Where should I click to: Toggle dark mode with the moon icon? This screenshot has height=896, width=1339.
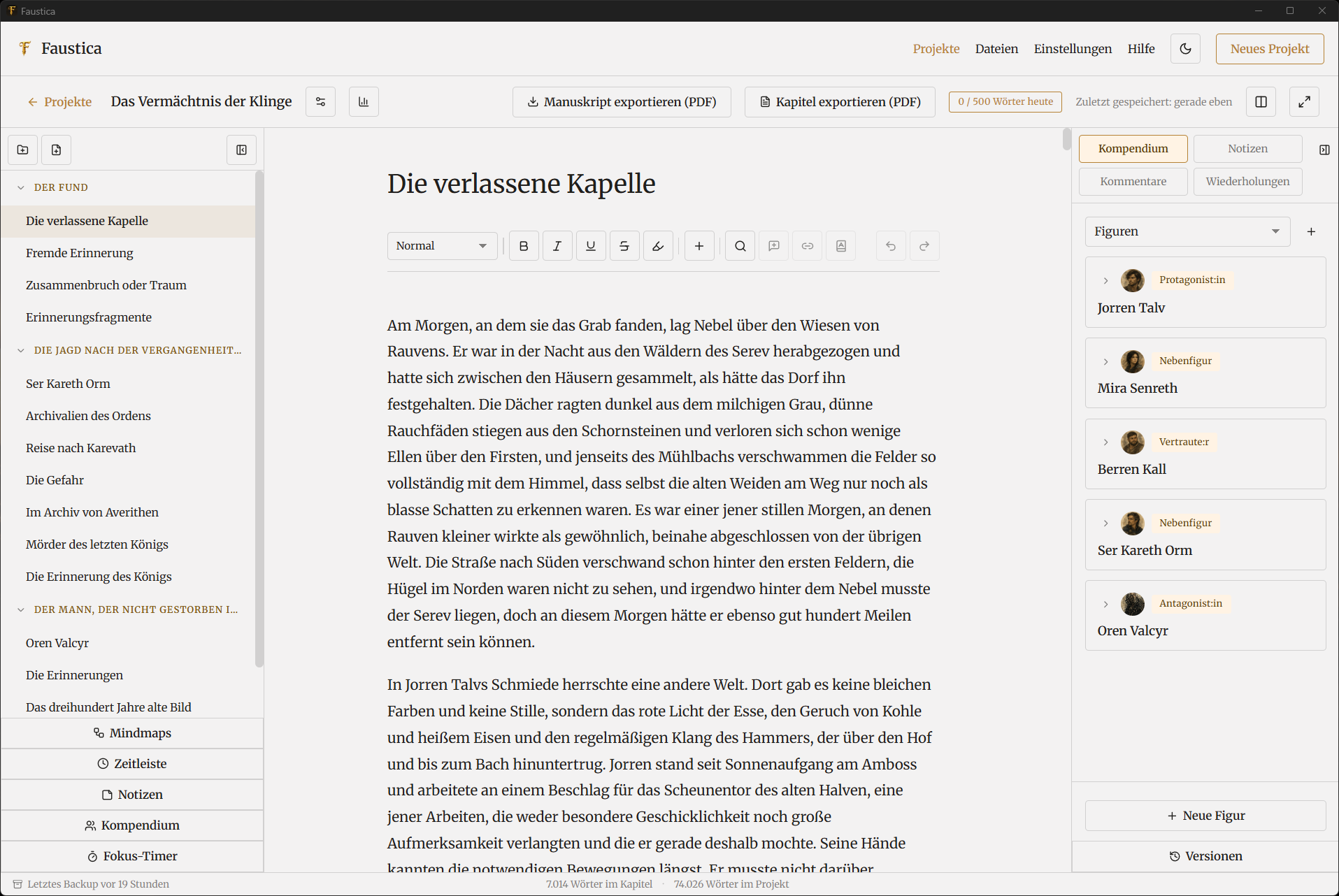pos(1185,49)
